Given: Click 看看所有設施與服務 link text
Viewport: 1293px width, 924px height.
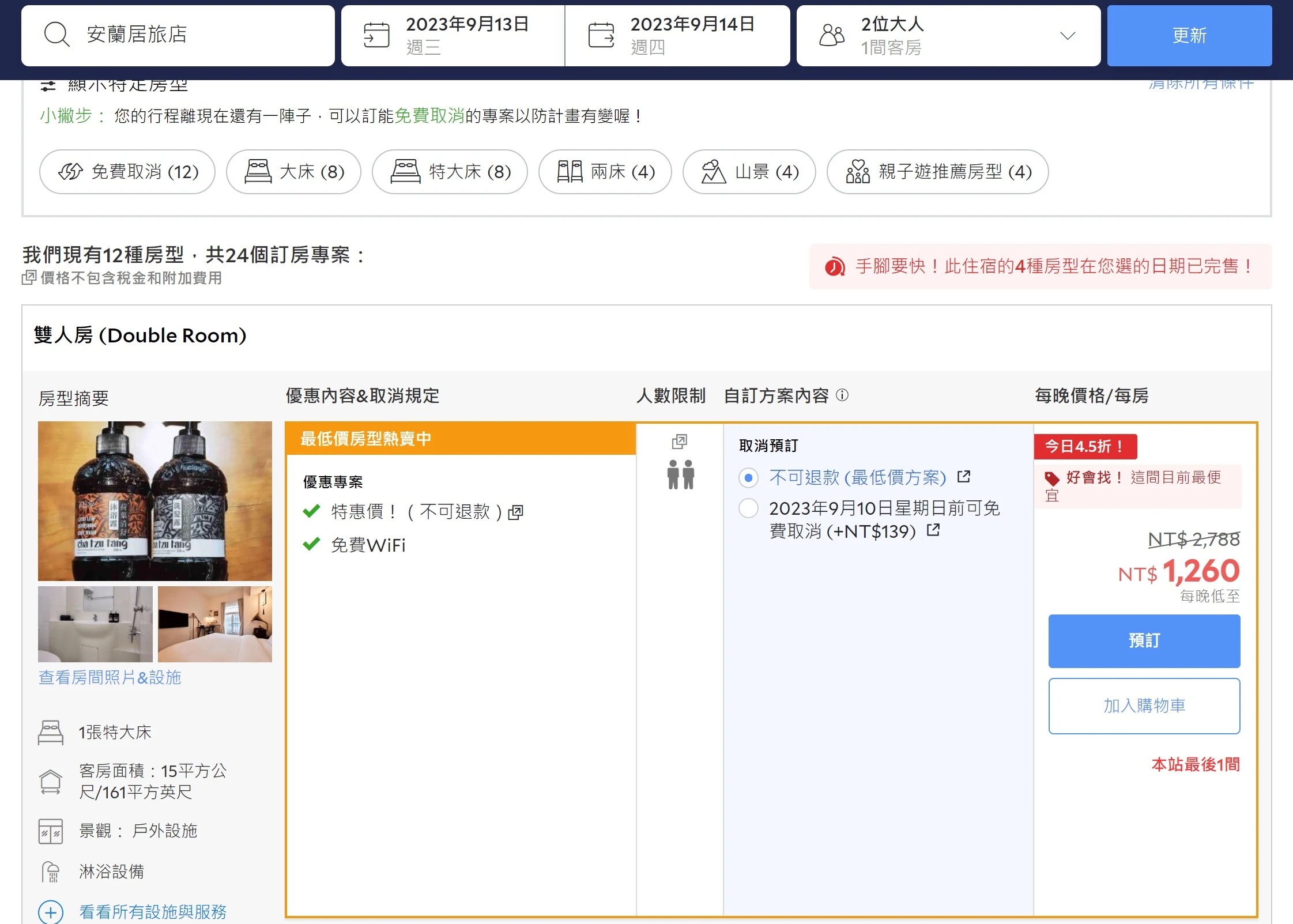Looking at the screenshot, I should pyautogui.click(x=153, y=912).
